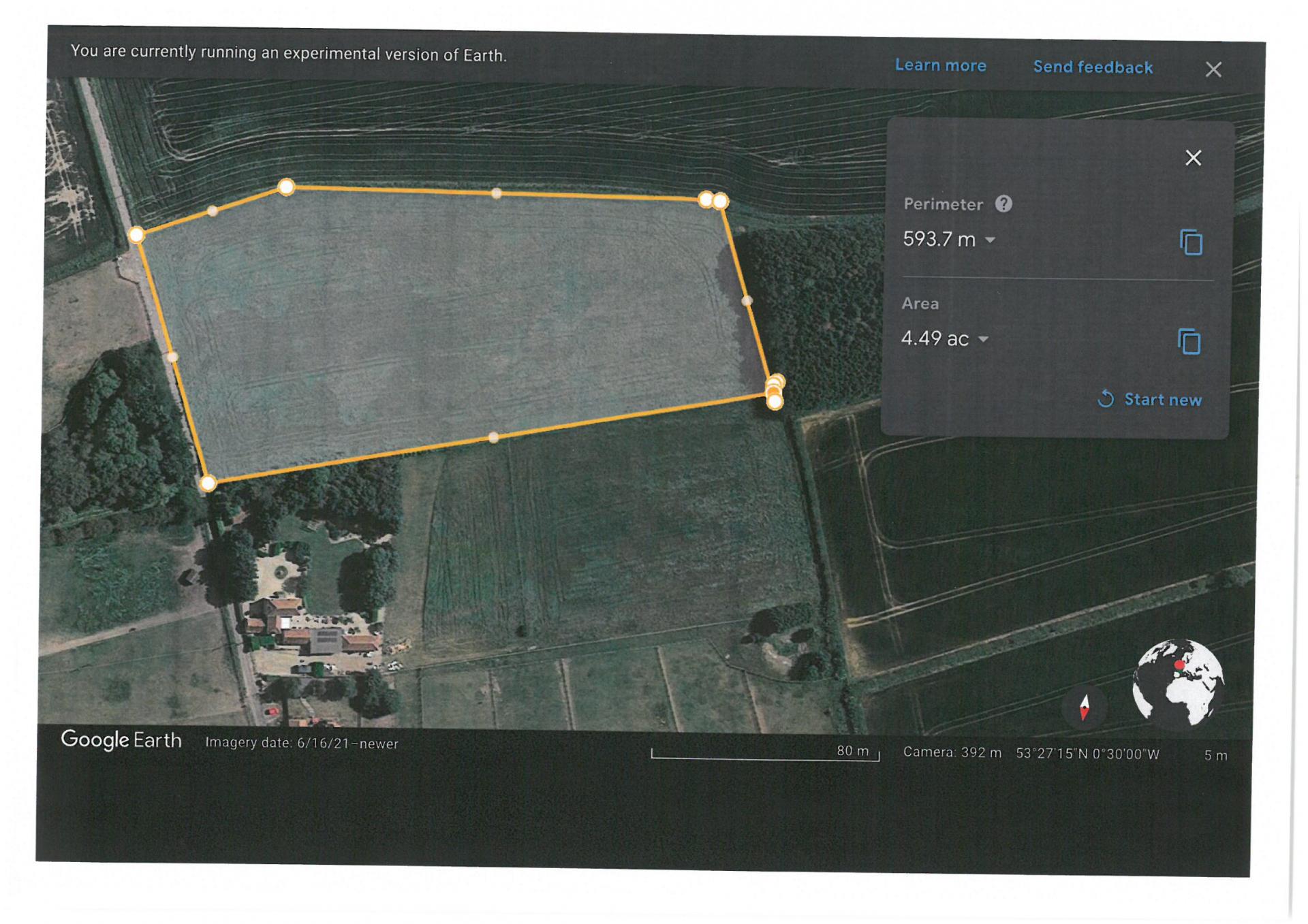Click the Start new restart icon
The width and height of the screenshot is (1308, 924).
(x=1106, y=399)
